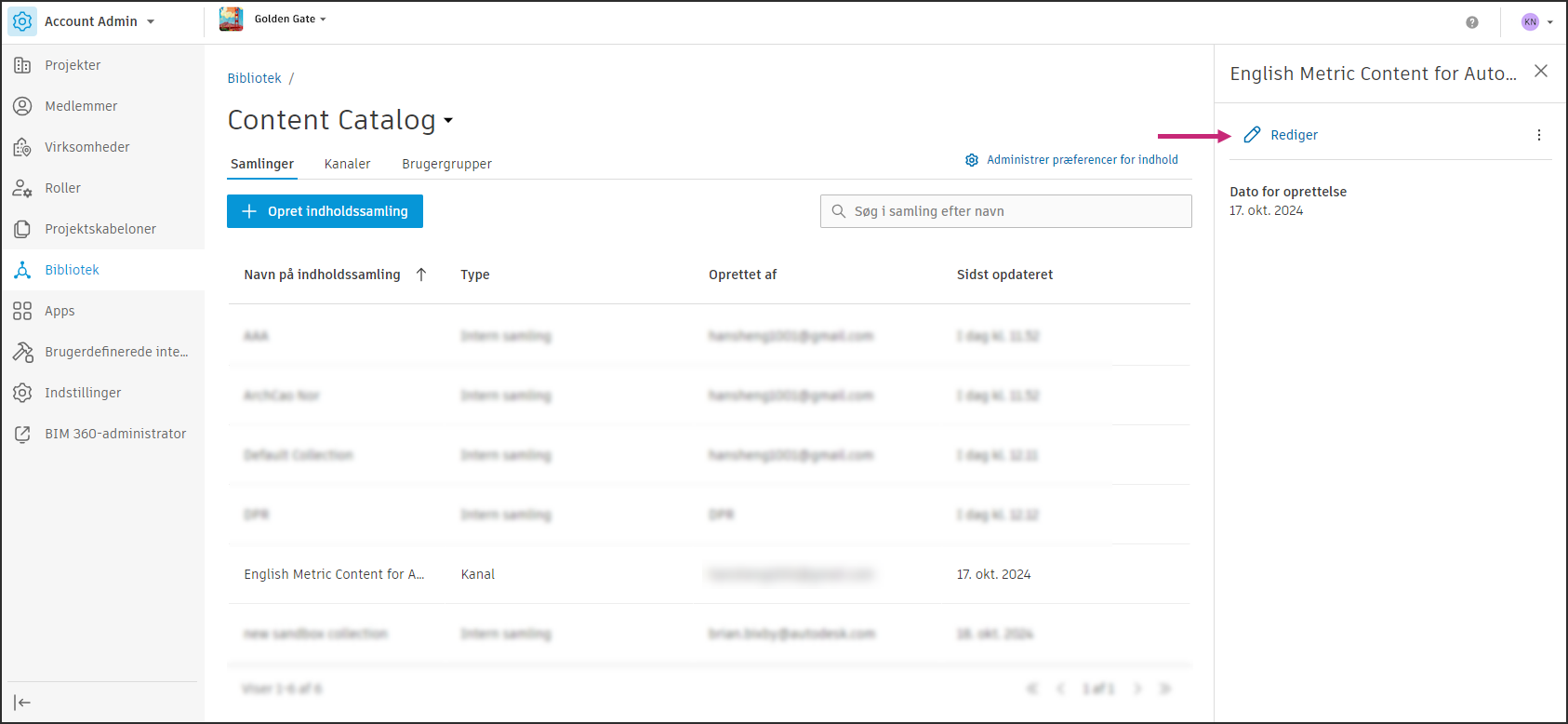Click the Sidst opdateret column header
Image resolution: width=1568 pixels, height=724 pixels.
pyautogui.click(x=1004, y=275)
